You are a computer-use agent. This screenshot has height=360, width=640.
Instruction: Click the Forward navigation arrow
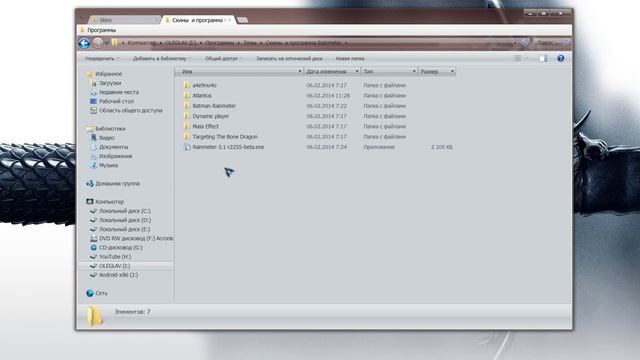tap(98, 42)
